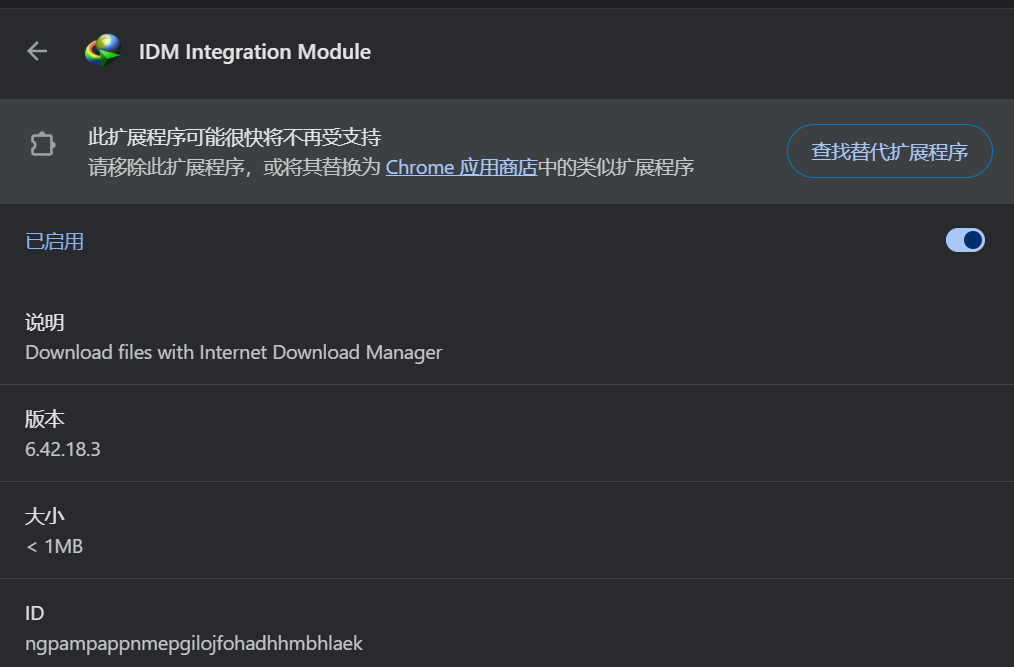Click the back arrow to extensions list

pyautogui.click(x=37, y=51)
